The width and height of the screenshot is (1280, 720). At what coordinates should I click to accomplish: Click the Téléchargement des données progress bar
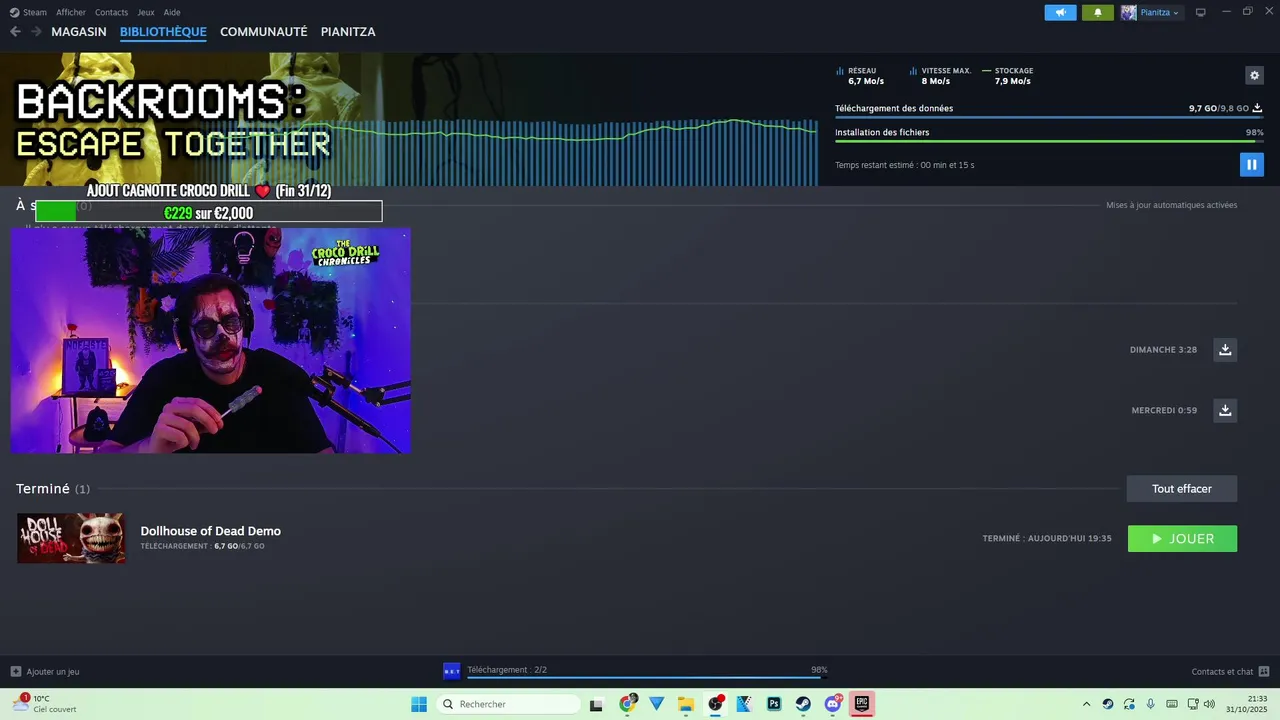click(x=1049, y=118)
